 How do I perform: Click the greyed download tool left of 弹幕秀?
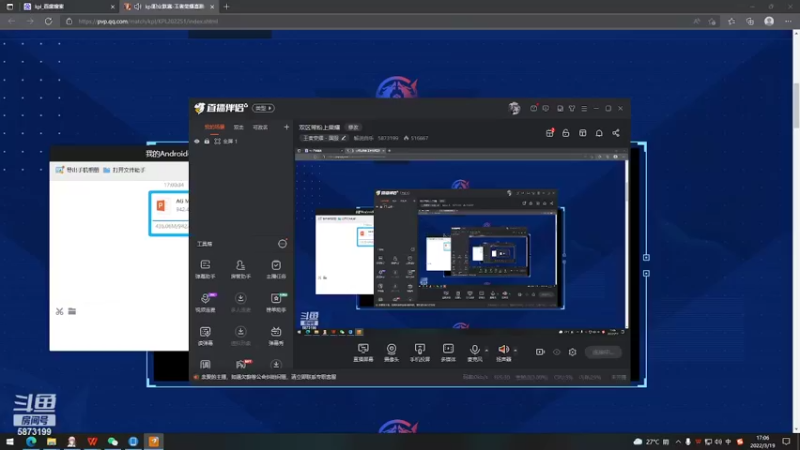click(x=240, y=336)
